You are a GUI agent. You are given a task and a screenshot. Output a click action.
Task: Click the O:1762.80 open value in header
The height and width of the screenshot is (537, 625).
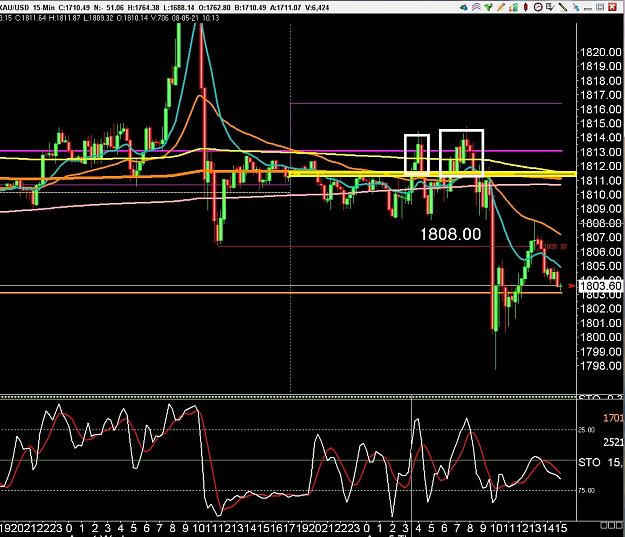coord(215,8)
